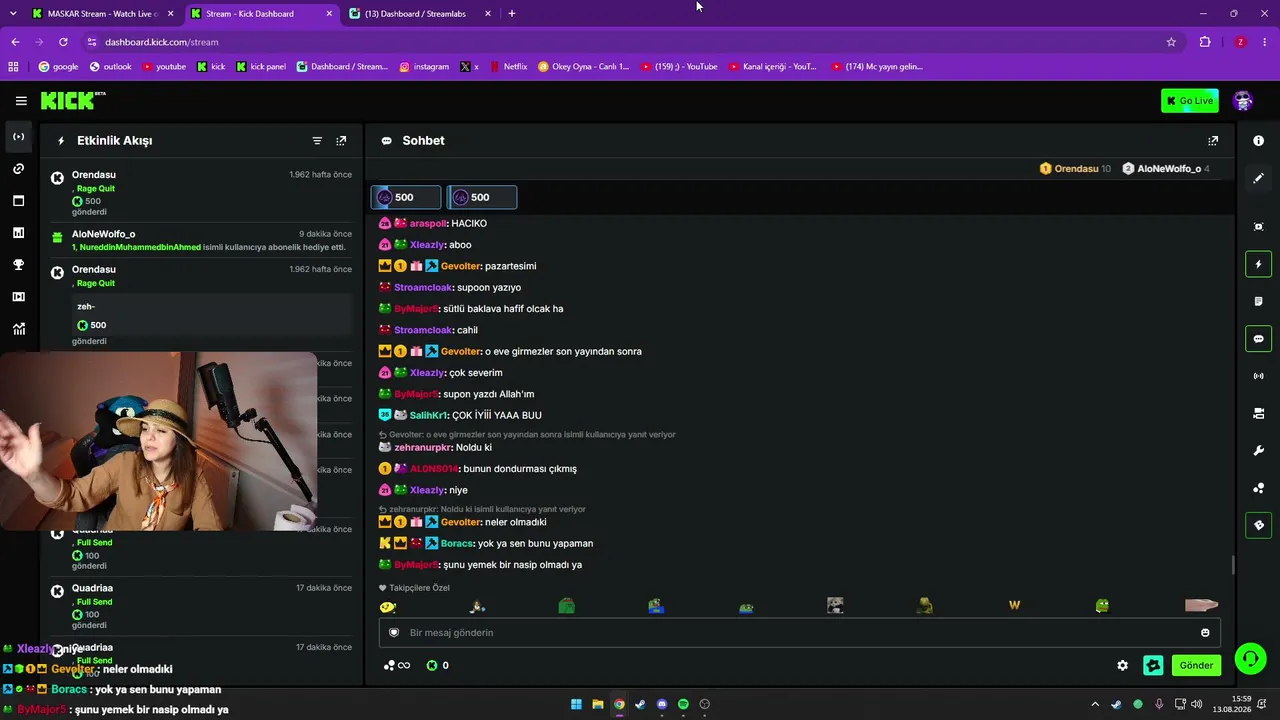
Task: Open the video clip icon in sidebar
Action: point(18,297)
